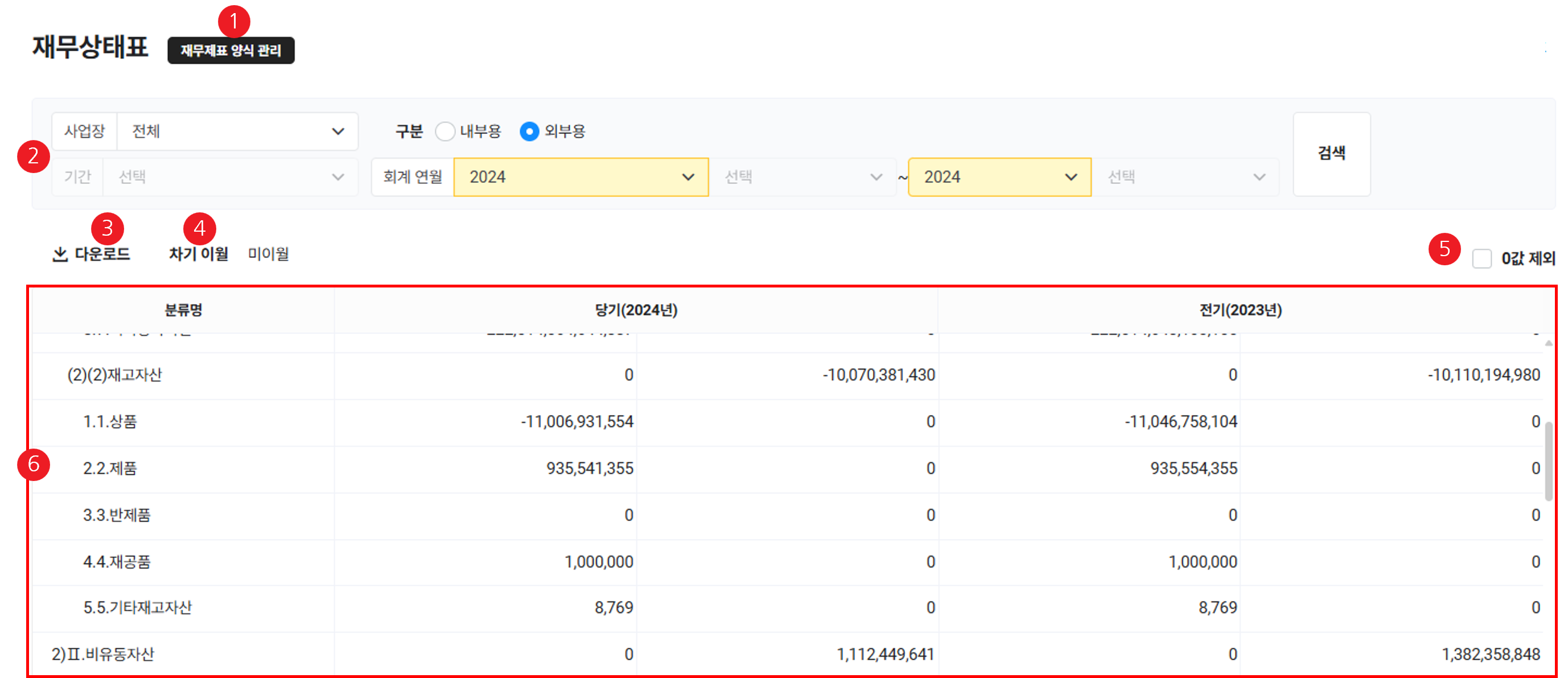This screenshot has height=678, width=1568.
Task: Click the 분류명 column header
Action: (x=183, y=310)
